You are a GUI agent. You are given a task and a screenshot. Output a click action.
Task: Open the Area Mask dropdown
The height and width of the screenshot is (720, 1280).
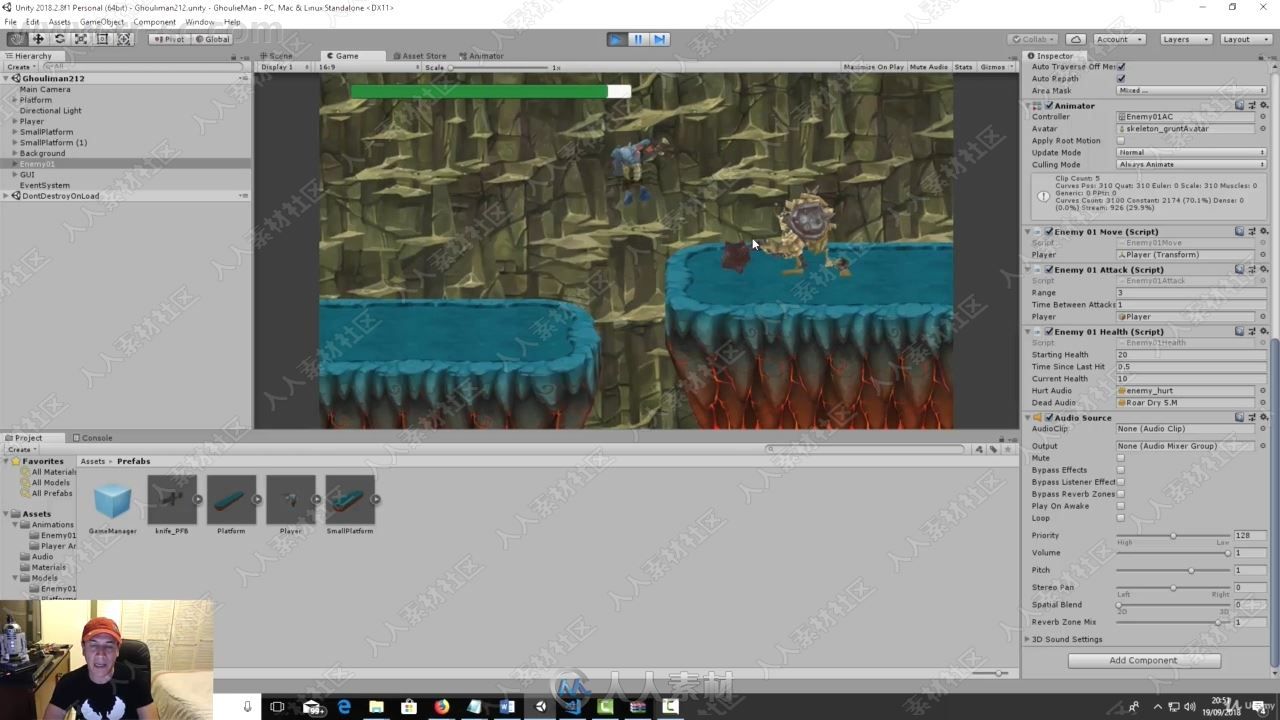pos(1191,91)
